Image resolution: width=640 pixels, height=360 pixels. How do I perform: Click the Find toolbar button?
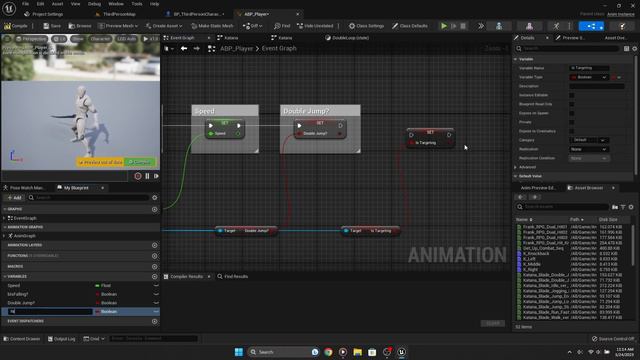282,26
